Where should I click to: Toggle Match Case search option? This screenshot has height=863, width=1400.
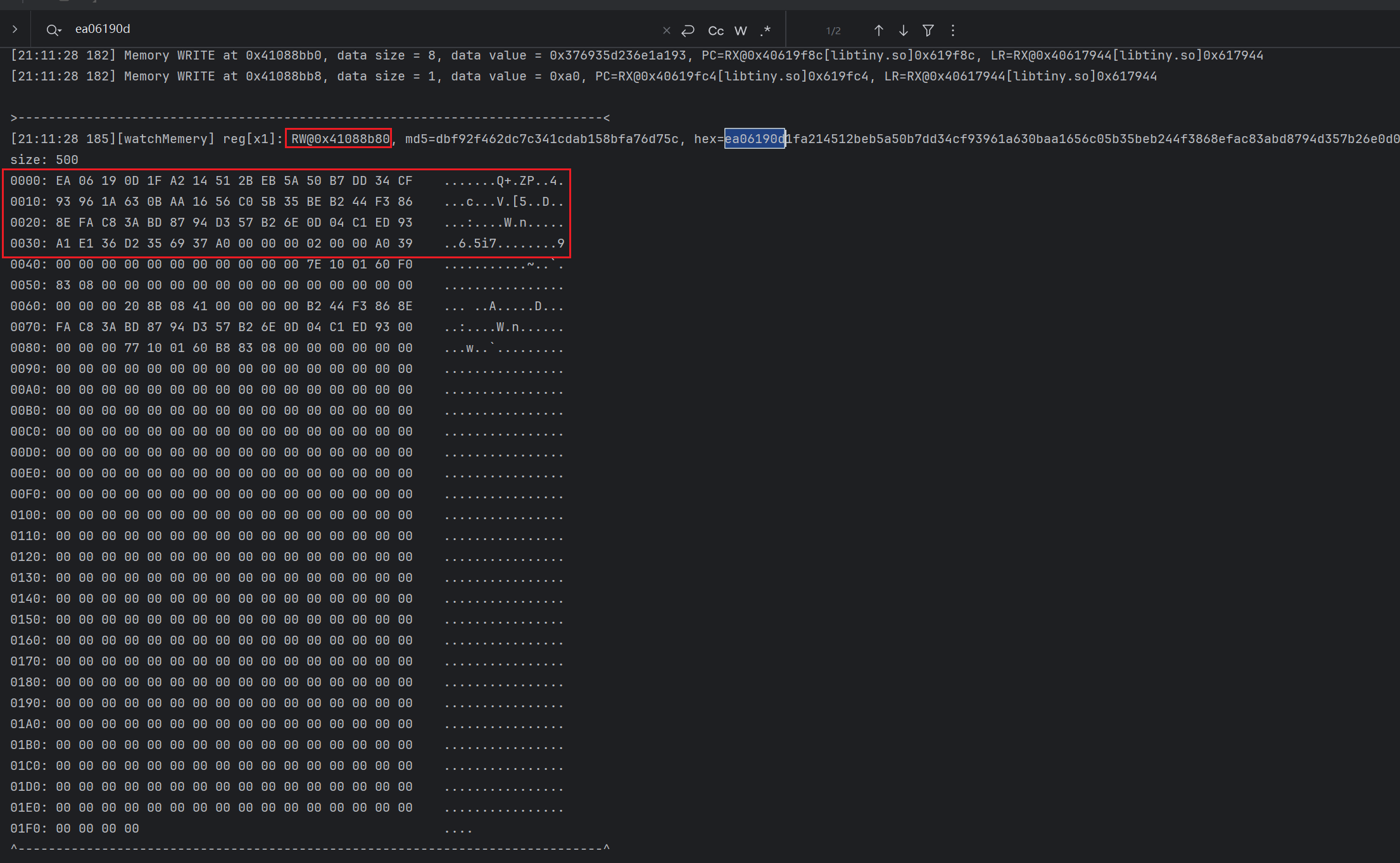point(716,30)
